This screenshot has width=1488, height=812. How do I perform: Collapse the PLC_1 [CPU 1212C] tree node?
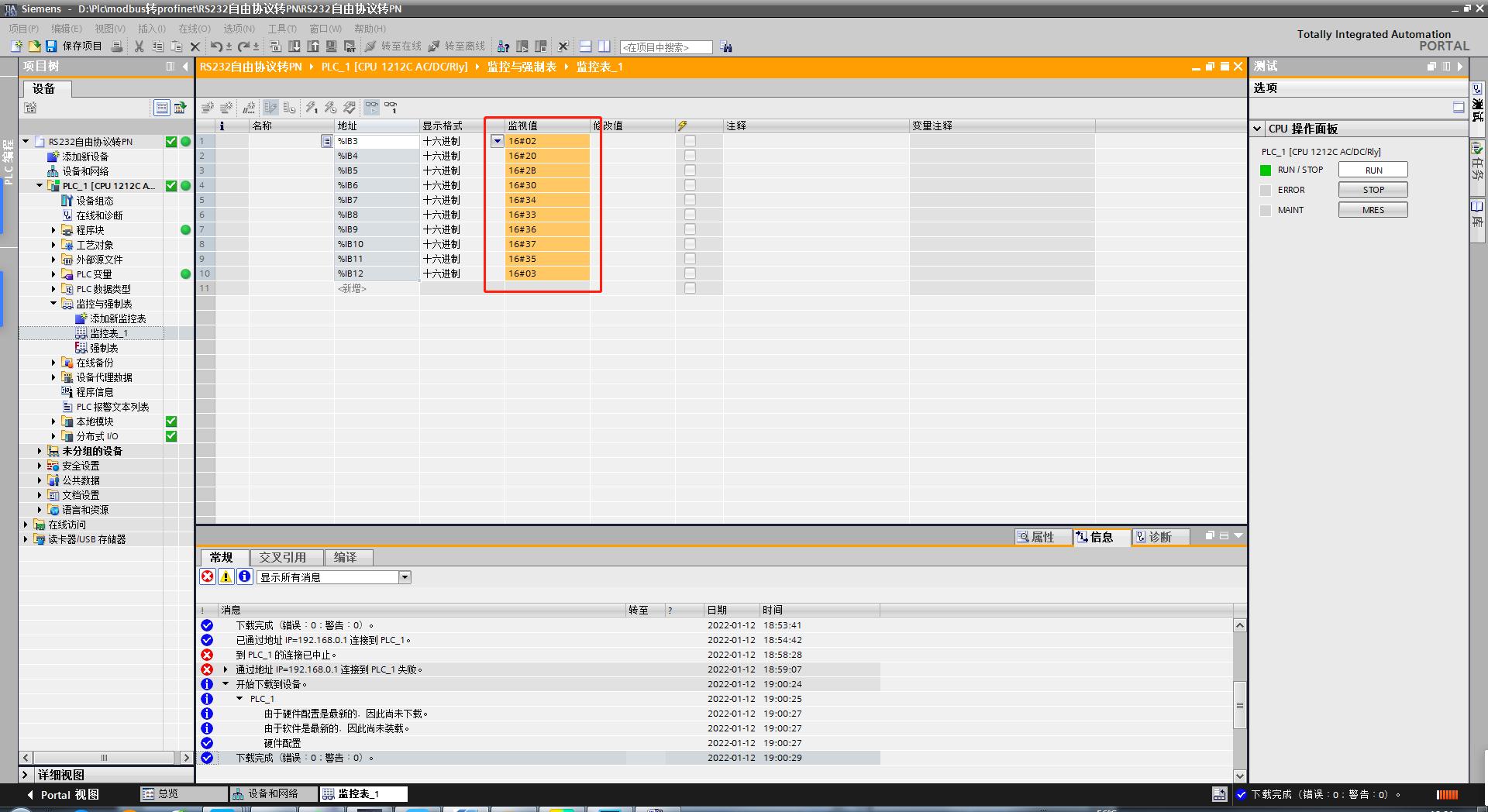tap(40, 185)
